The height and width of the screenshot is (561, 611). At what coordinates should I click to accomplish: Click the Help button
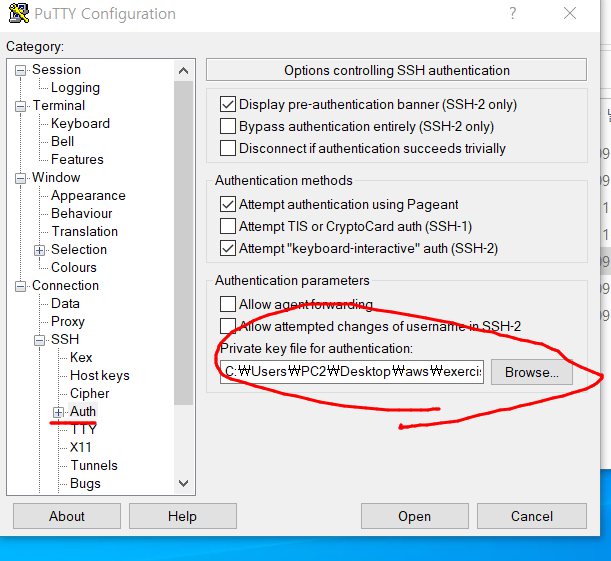click(x=183, y=516)
